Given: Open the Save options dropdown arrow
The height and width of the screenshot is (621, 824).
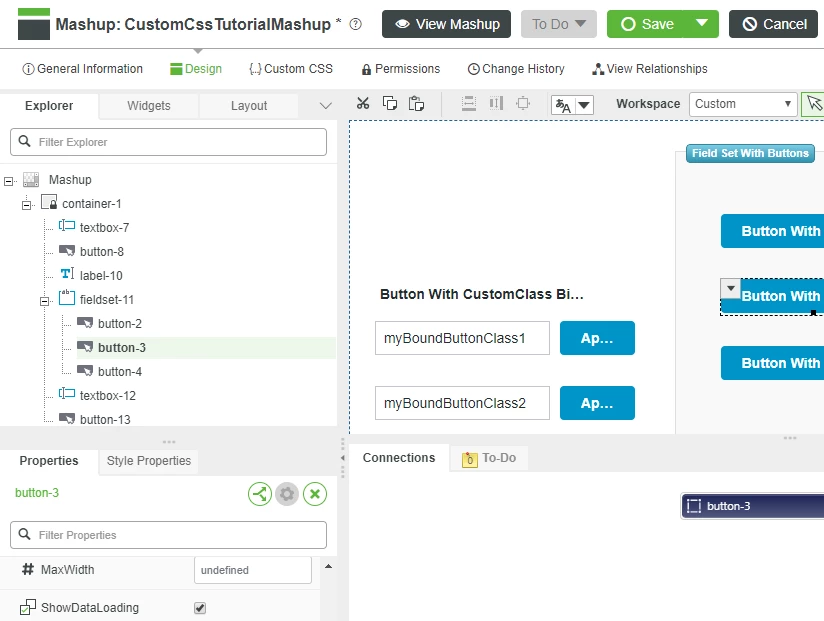Looking at the screenshot, I should (x=701, y=24).
